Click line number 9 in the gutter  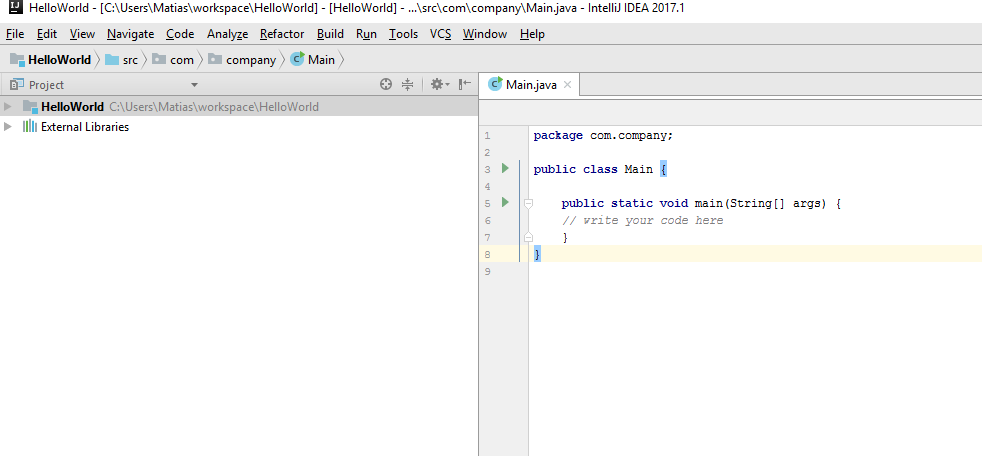pos(487,272)
